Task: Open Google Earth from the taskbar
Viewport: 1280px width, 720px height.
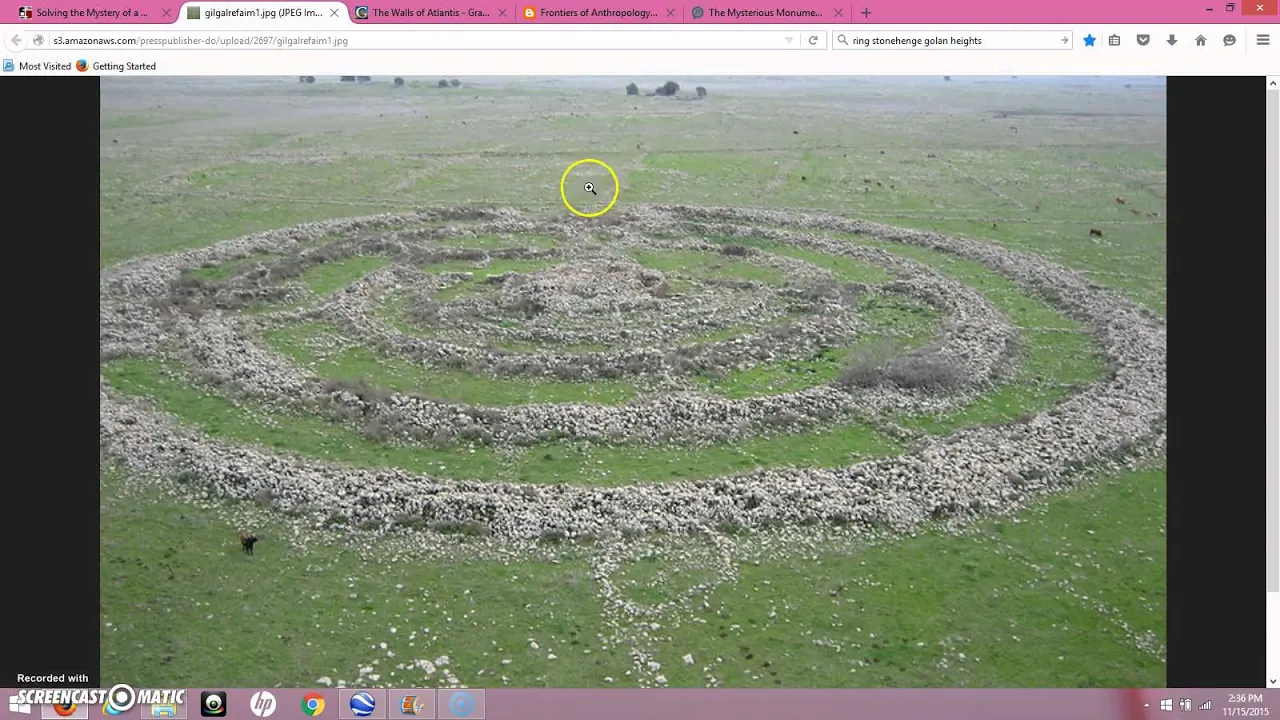Action: [362, 704]
